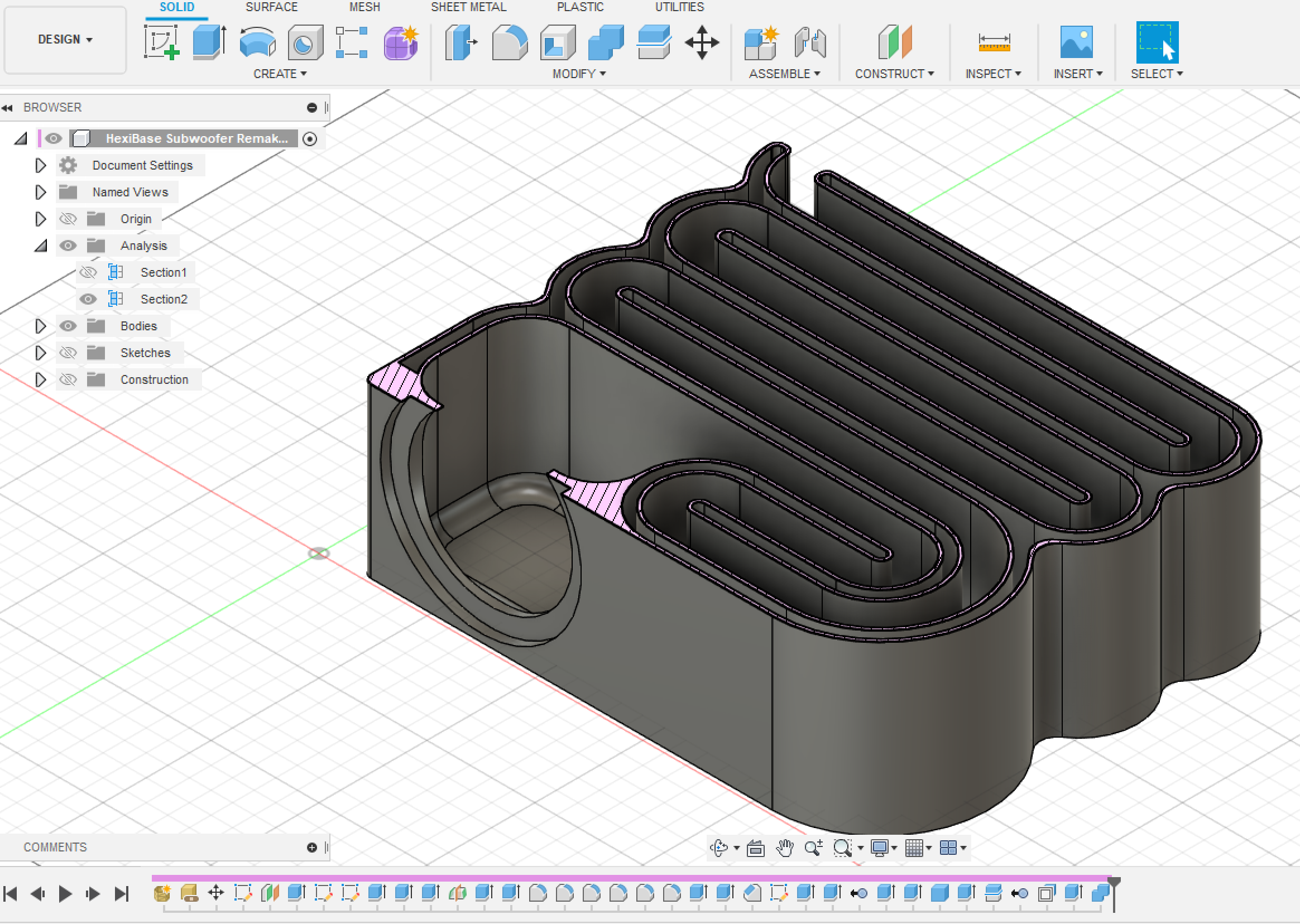The width and height of the screenshot is (1300, 924).
Task: Jump to end of timeline playback
Action: [121, 893]
